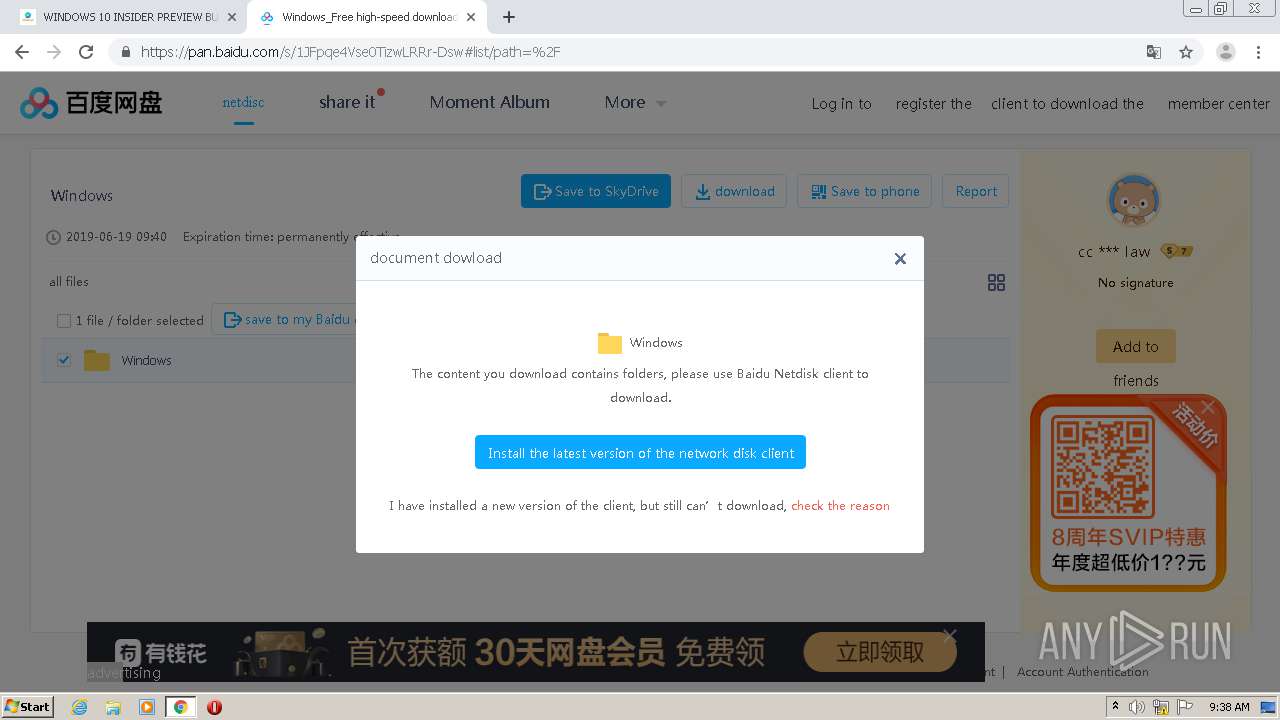Install the latest network disk client

[x=640, y=453]
